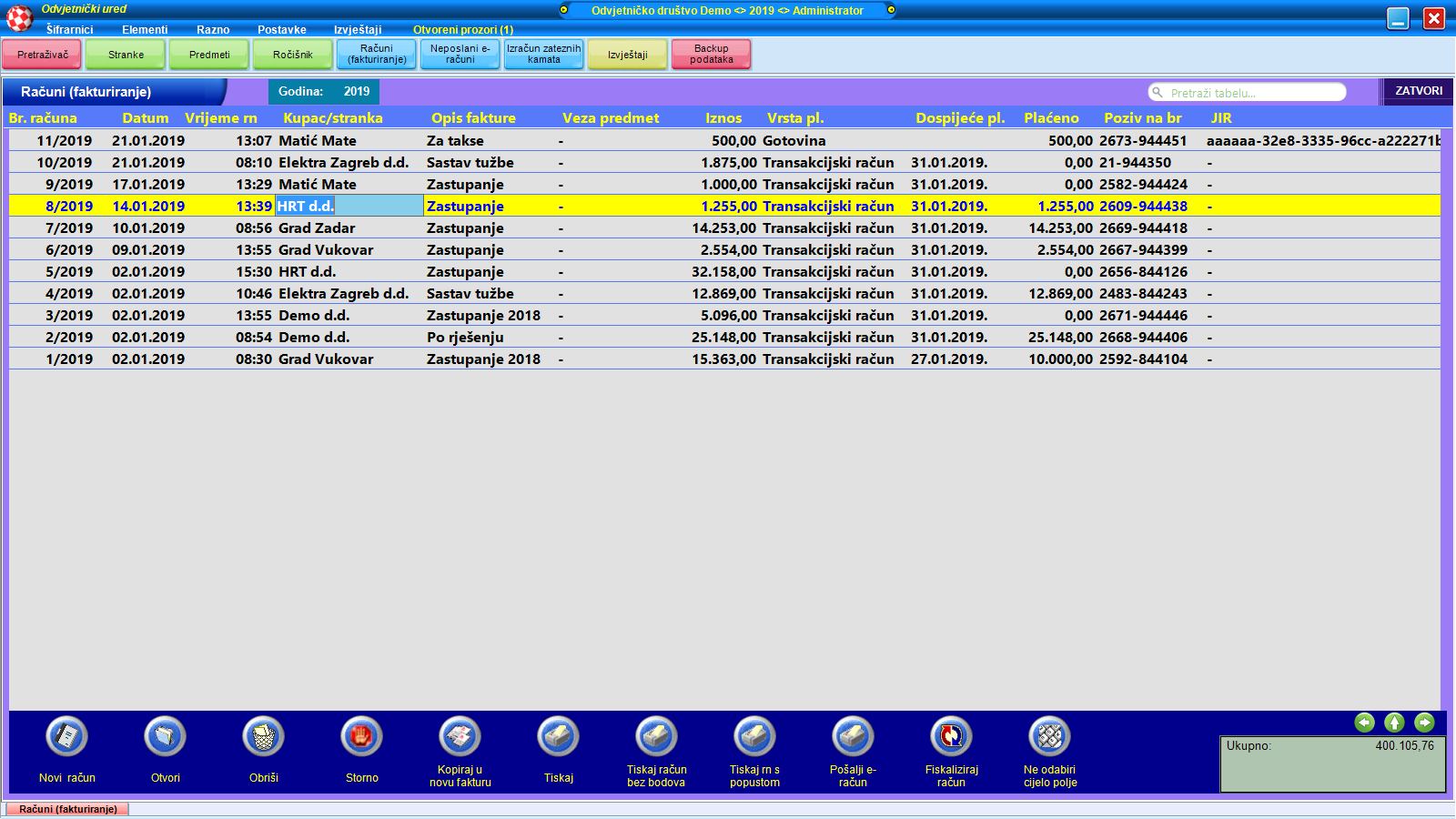Click the Pretraži tabelu search field
The width and height of the screenshot is (1456, 819).
(x=1254, y=93)
